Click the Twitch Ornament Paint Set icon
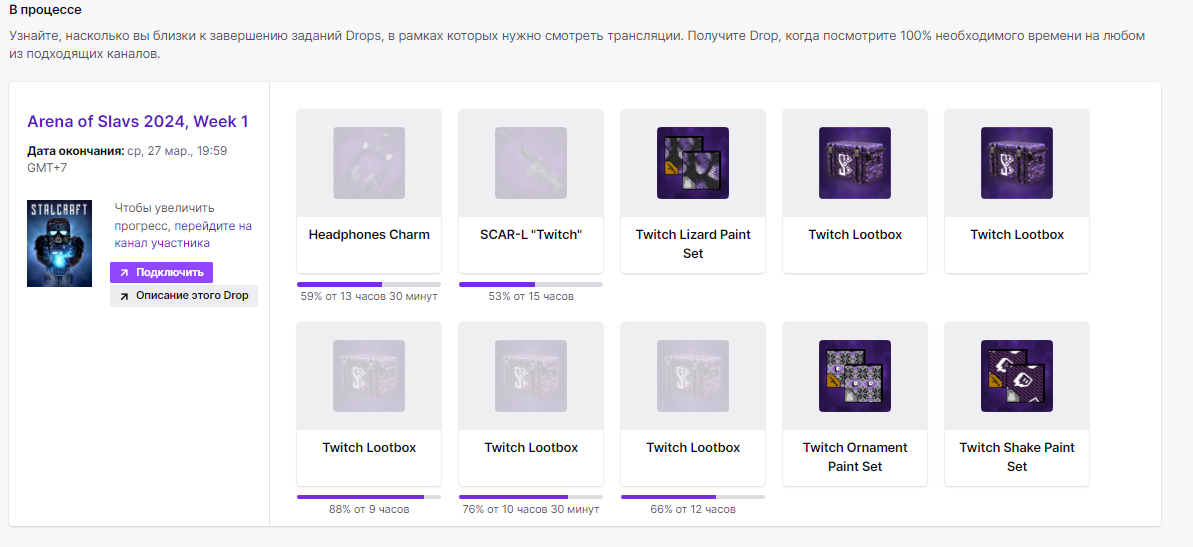The height and width of the screenshot is (547, 1193). tap(855, 375)
